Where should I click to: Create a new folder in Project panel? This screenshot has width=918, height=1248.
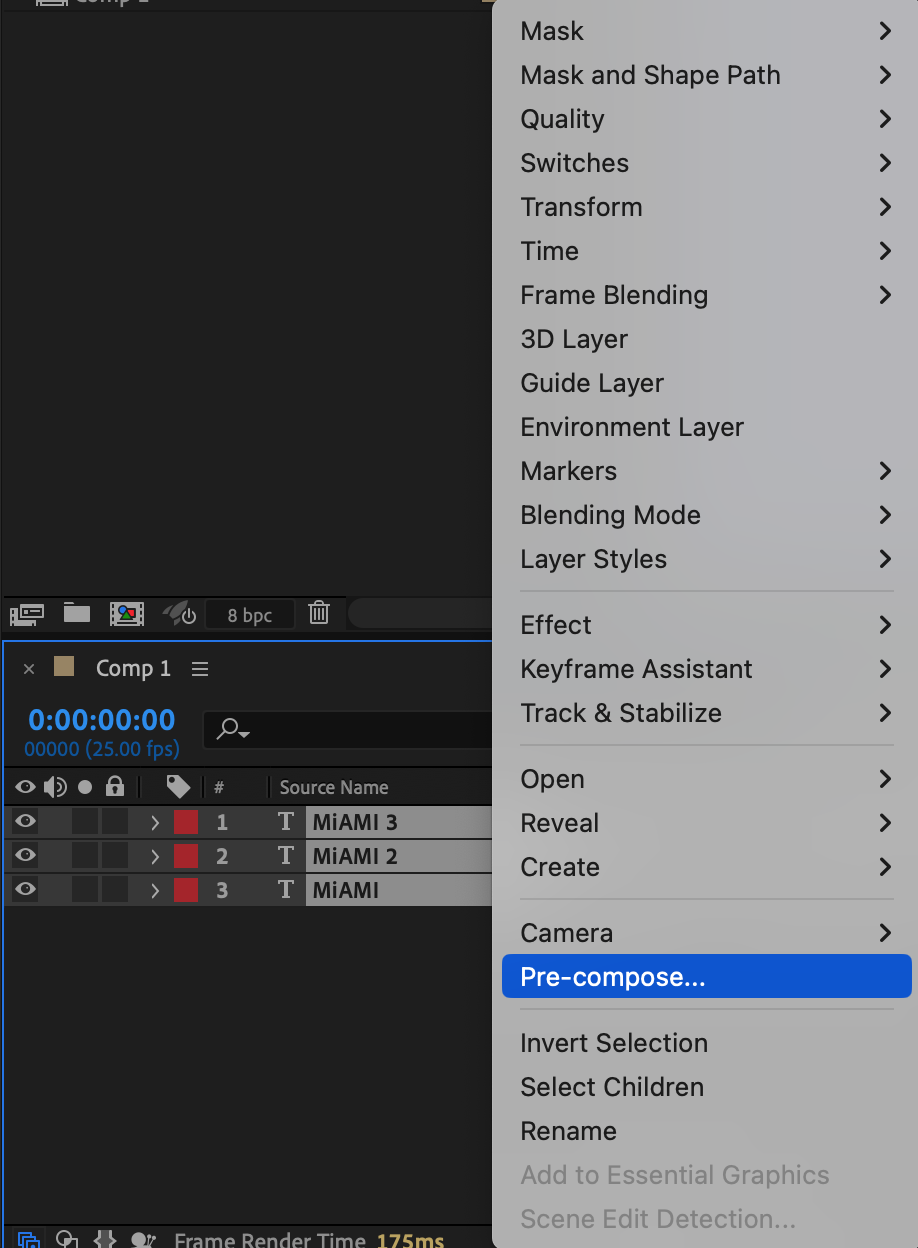tap(77, 613)
